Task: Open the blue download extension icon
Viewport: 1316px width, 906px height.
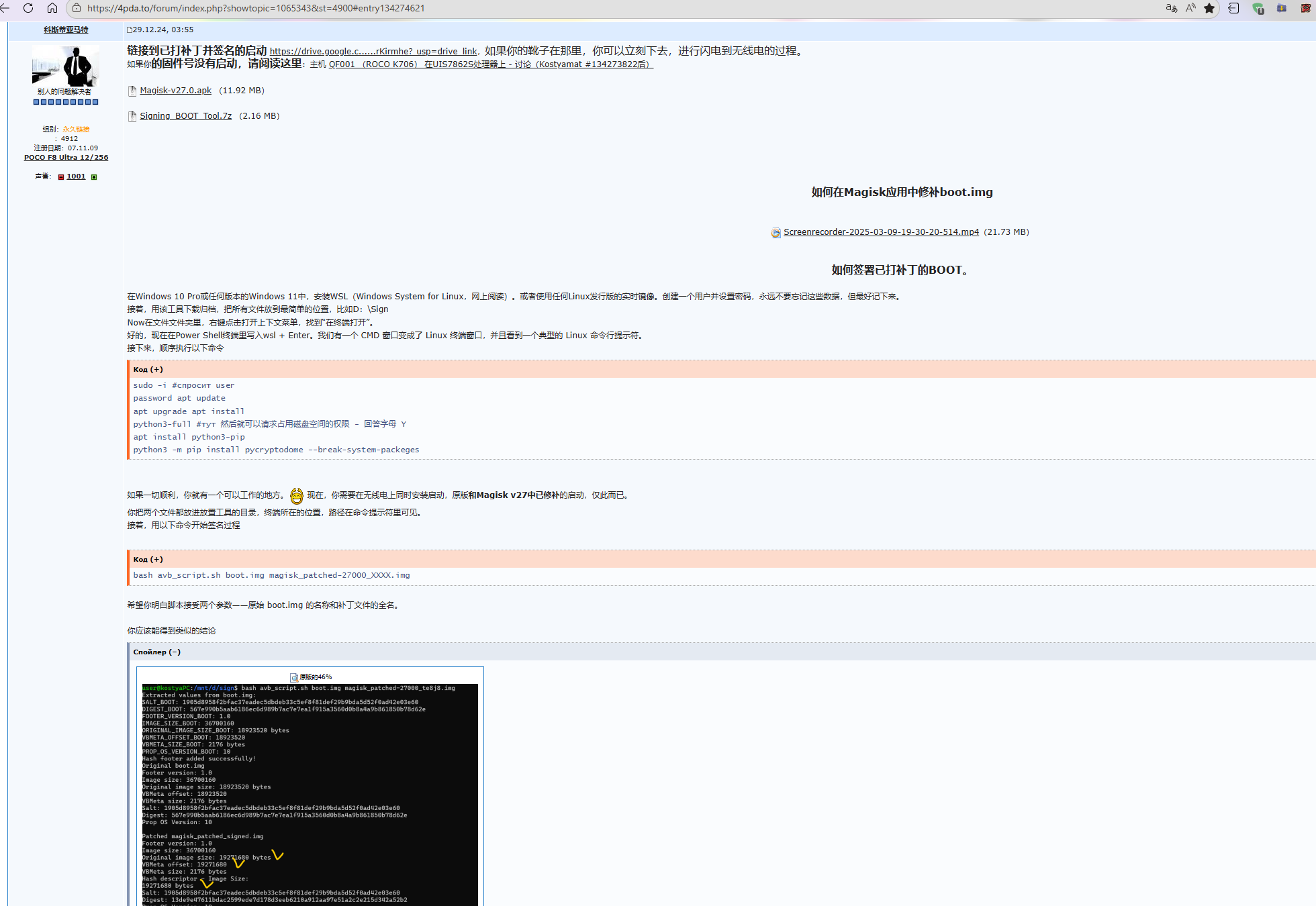Action: (1282, 8)
